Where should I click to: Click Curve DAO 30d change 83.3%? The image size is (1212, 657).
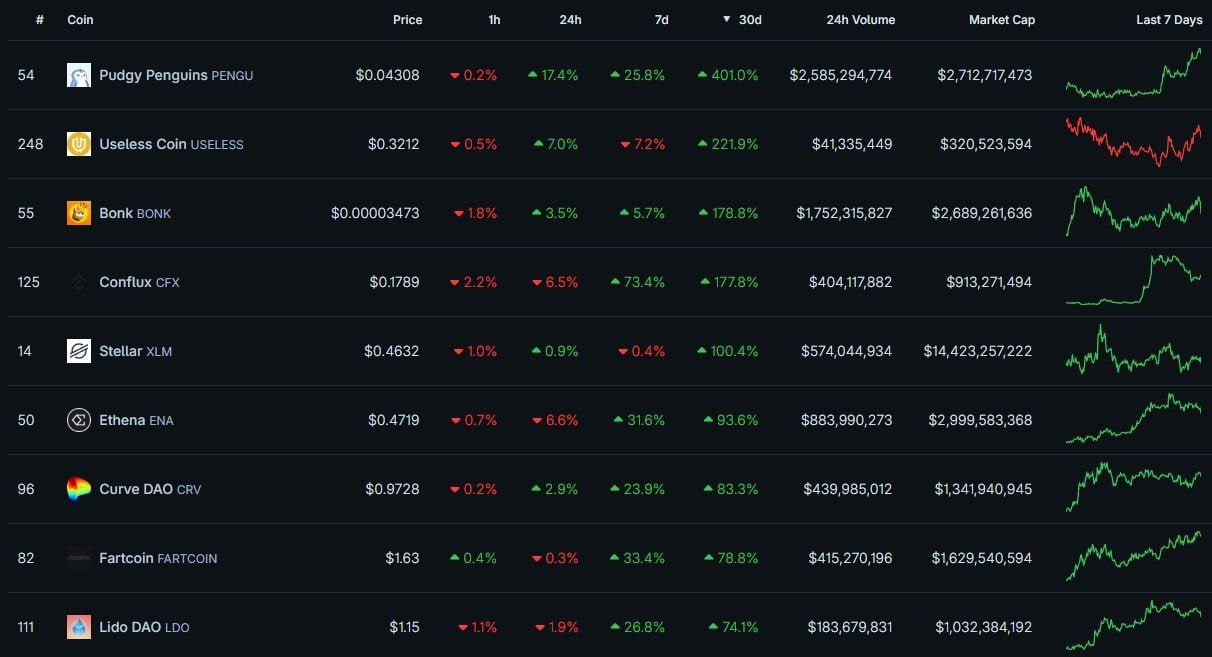coord(731,489)
